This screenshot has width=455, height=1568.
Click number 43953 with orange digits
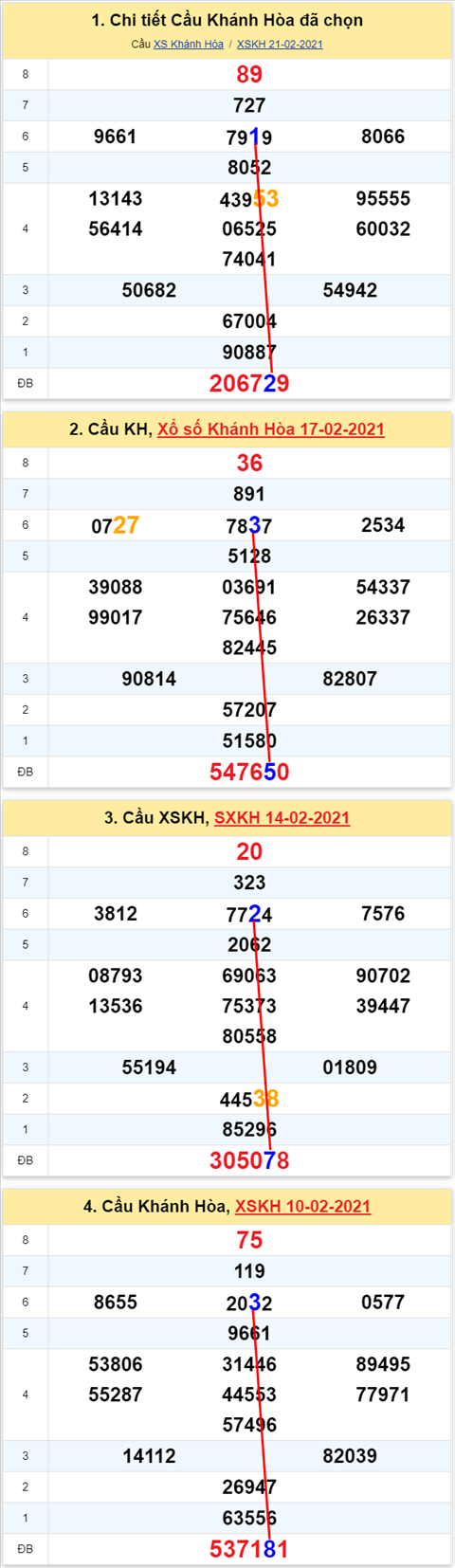point(249,199)
